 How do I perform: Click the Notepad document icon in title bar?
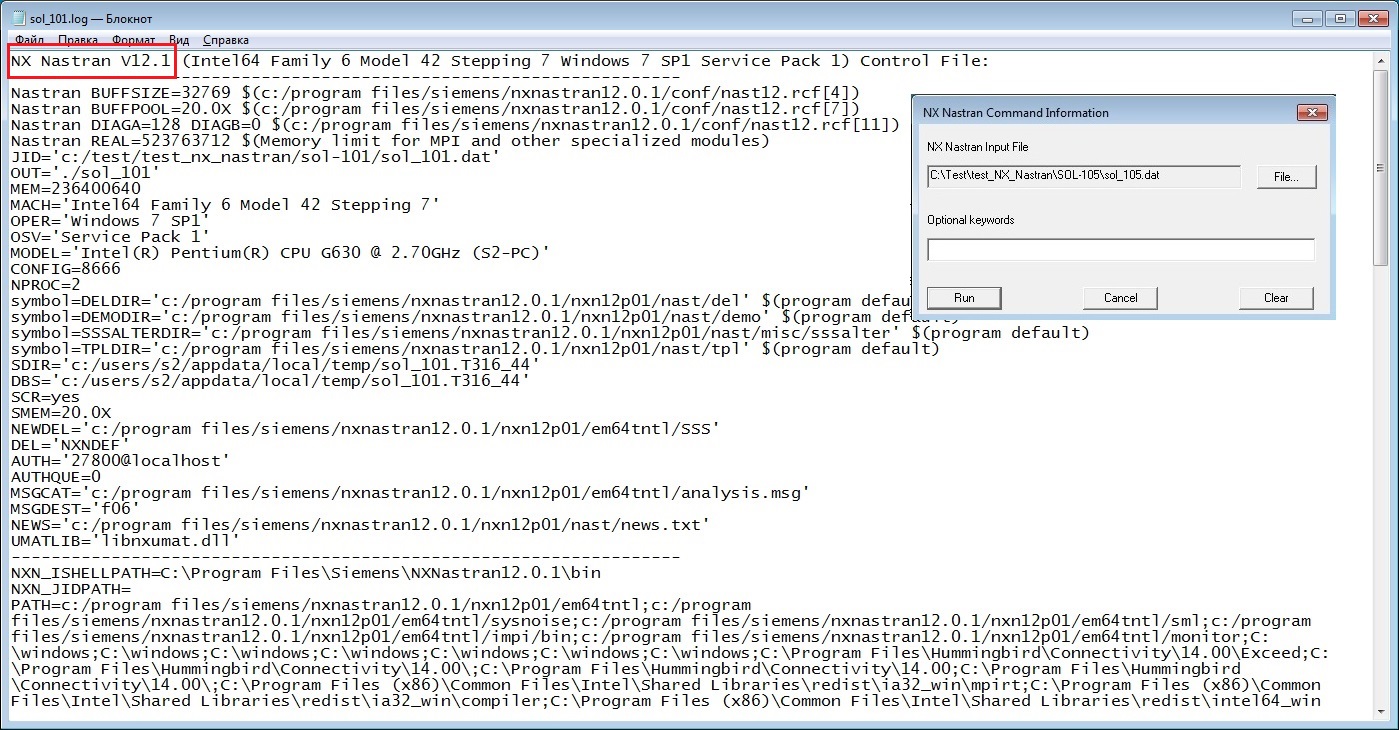[19, 18]
